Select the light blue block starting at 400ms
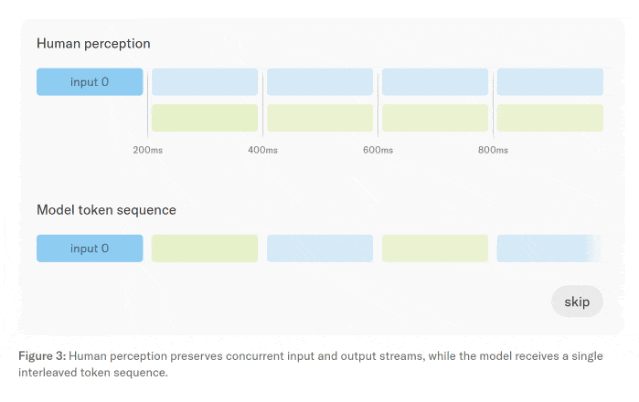 [320, 82]
